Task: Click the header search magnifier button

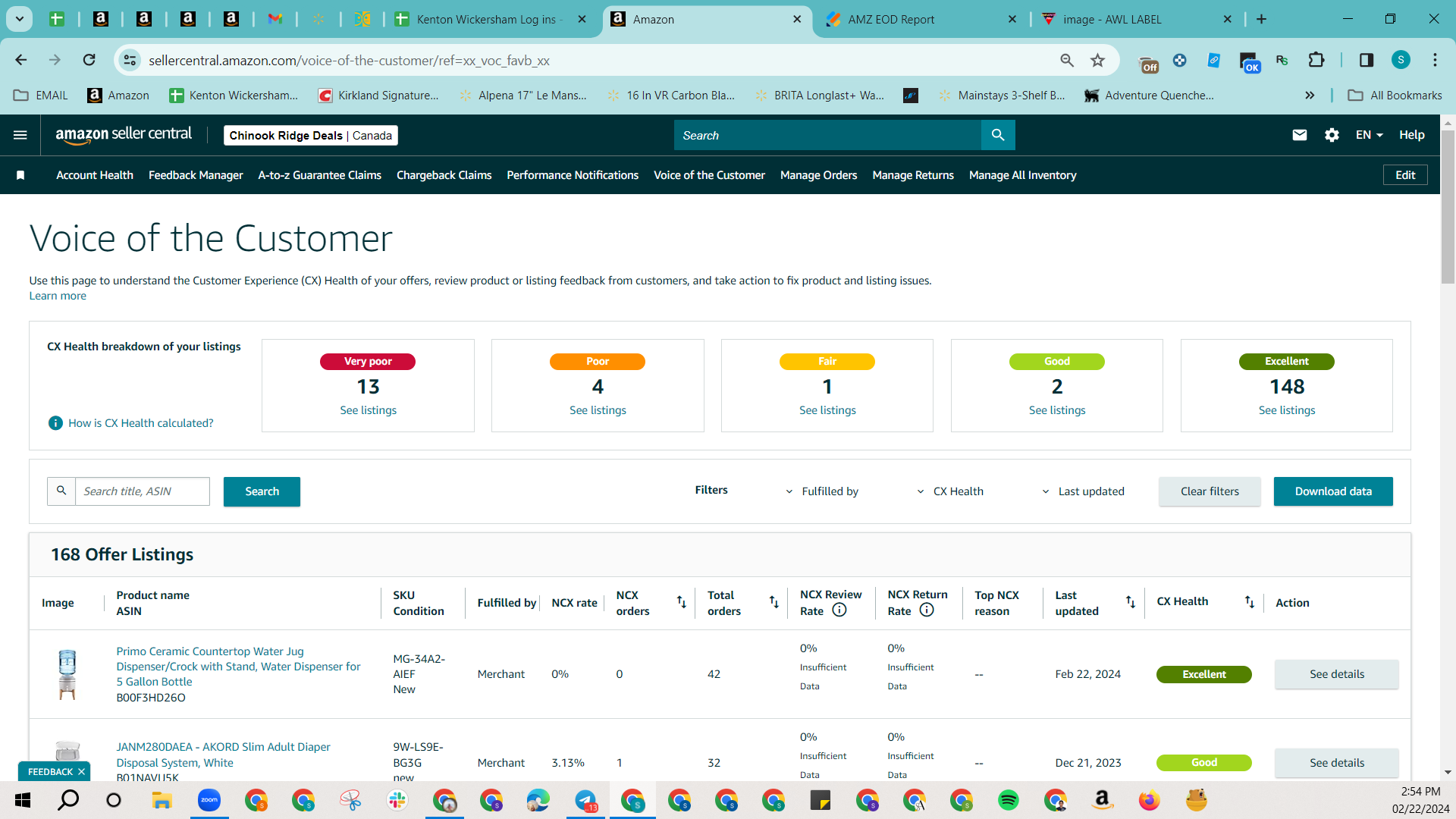Action: coord(998,135)
